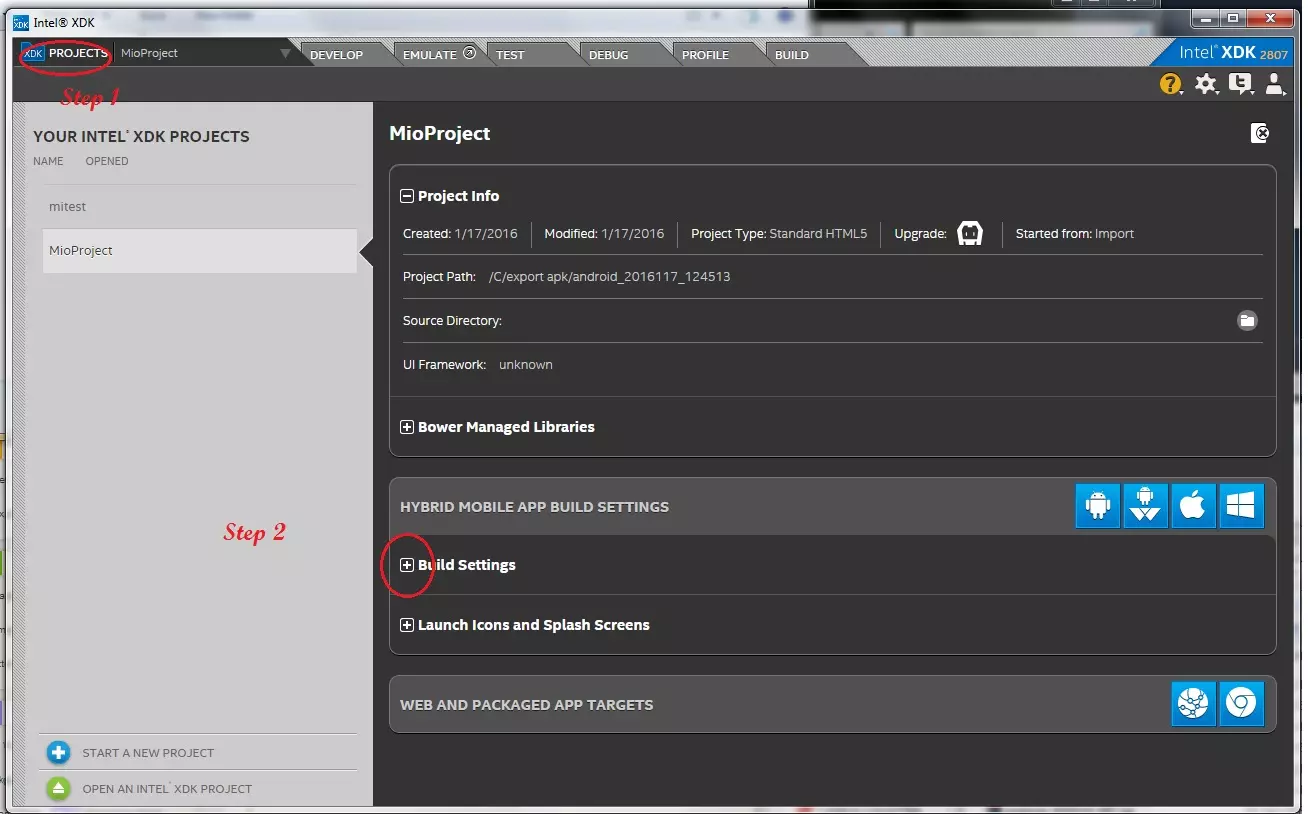Click the 'UI Framework: unknown' text
The height and width of the screenshot is (814, 1308).
pyautogui.click(x=478, y=365)
